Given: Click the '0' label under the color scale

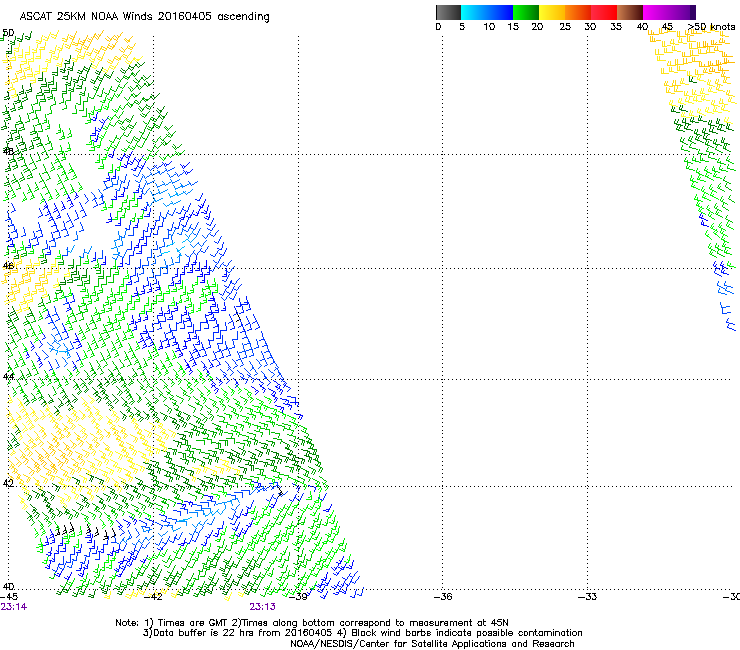Looking at the screenshot, I should pyautogui.click(x=438, y=27).
